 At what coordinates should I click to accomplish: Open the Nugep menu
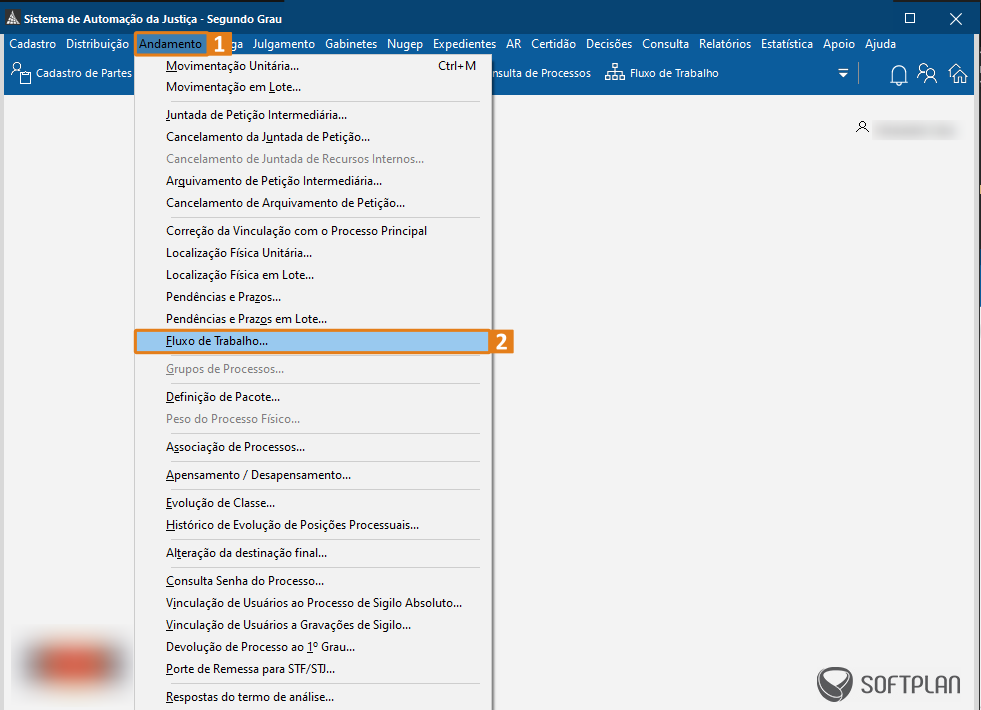[405, 44]
